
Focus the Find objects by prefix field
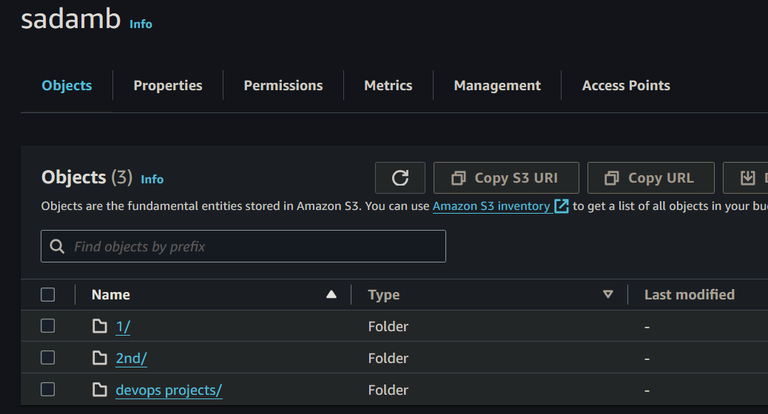pos(250,246)
